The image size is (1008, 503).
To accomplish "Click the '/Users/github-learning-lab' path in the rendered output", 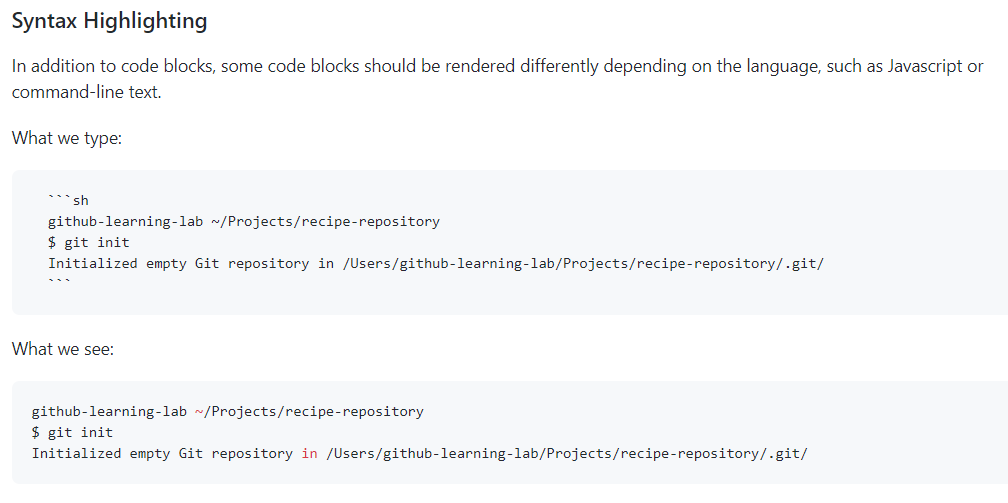I will pyautogui.click(x=567, y=453).
